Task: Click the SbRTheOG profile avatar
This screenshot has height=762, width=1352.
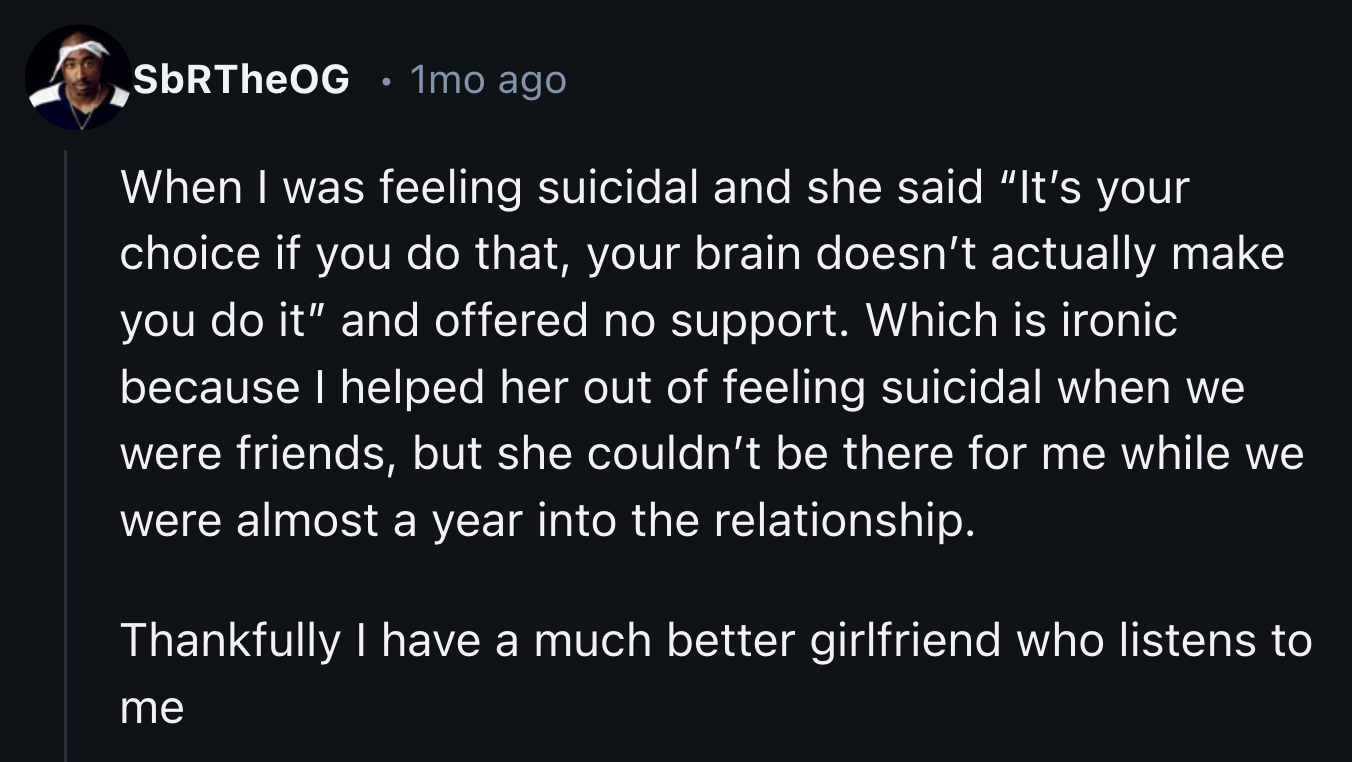Action: click(78, 78)
